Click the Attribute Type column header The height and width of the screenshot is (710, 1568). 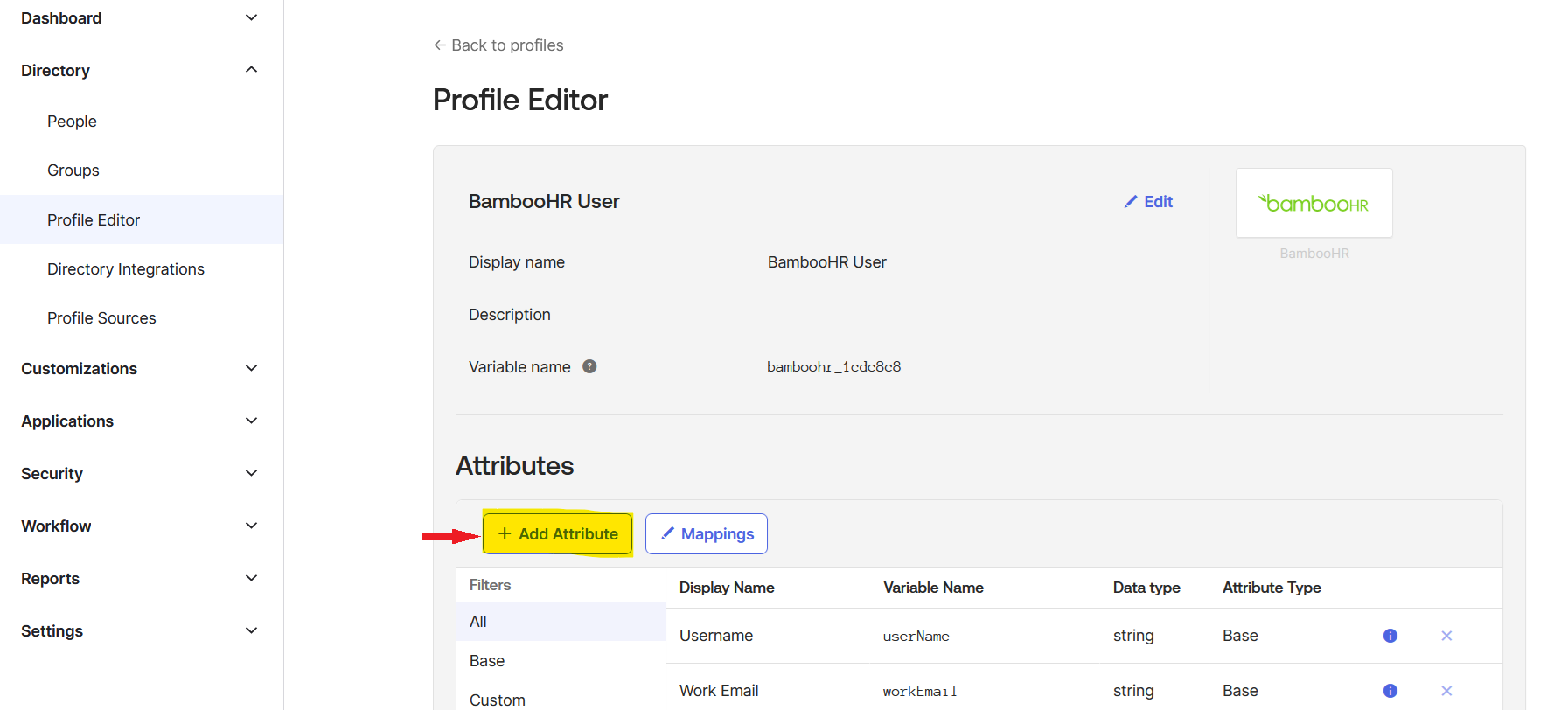click(x=1272, y=588)
